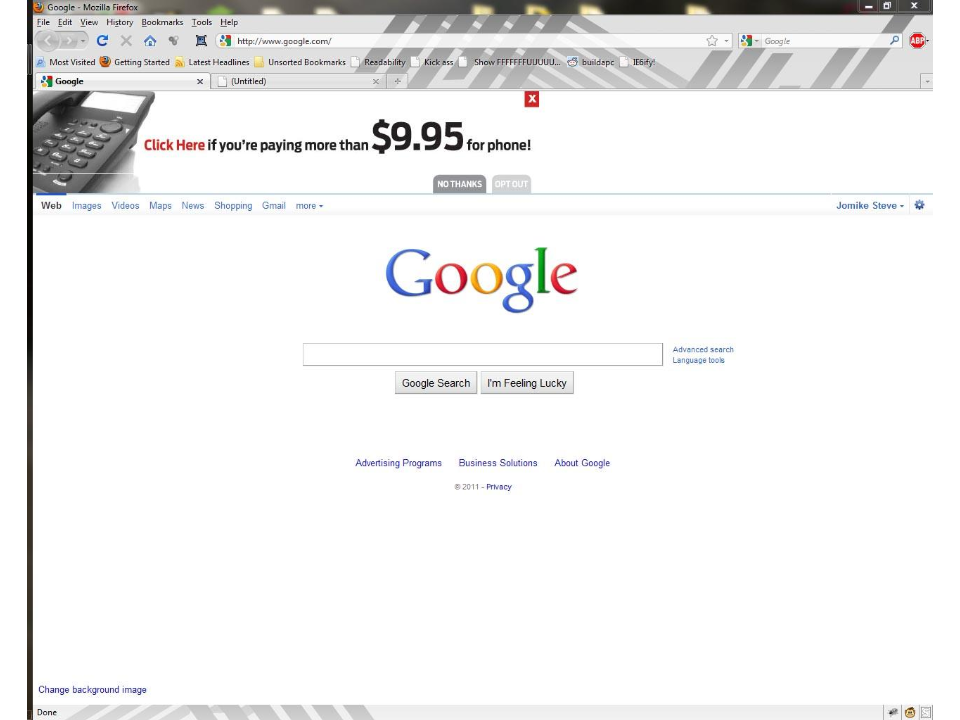Image resolution: width=960 pixels, height=720 pixels.
Task: Open the list all tabs dropdown
Action: point(927,81)
